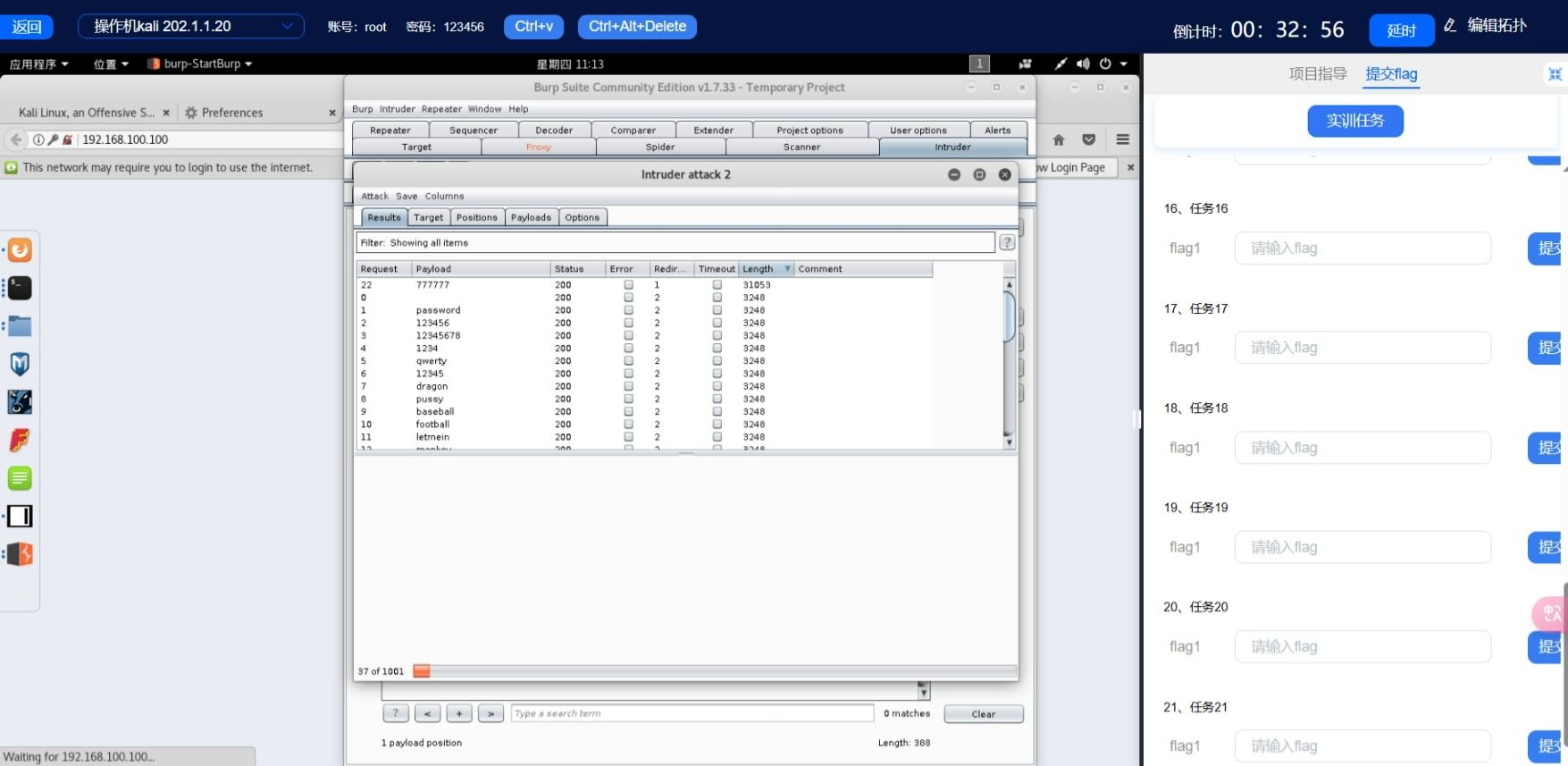Open Firefox from the Kali dock
1568x766 pixels.
pos(20,250)
